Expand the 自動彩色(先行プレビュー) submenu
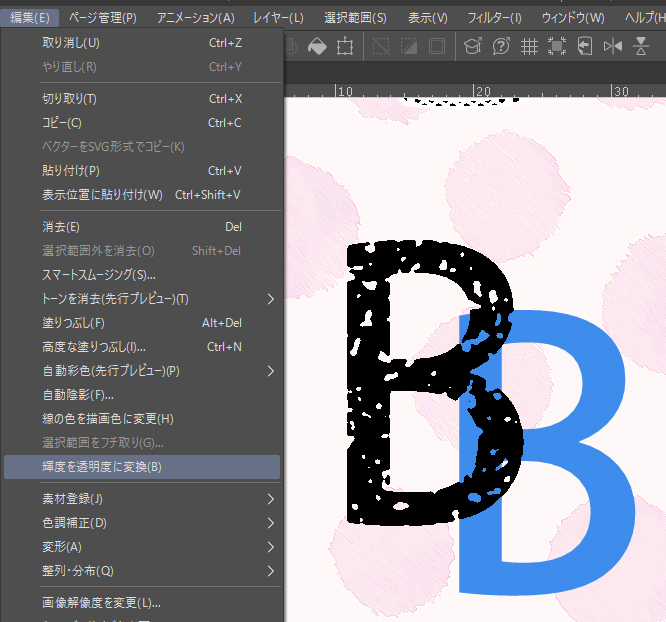Viewport: 666px width, 622px height. [x=270, y=371]
